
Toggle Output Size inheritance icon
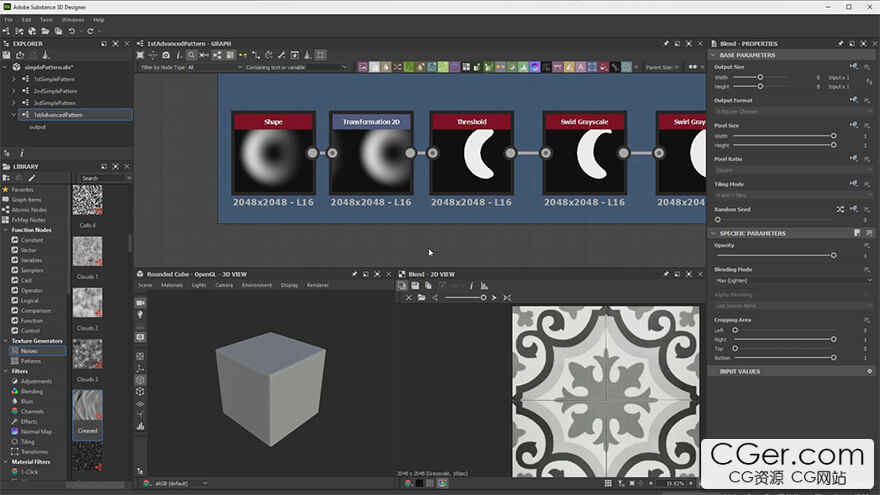pyautogui.click(x=854, y=67)
